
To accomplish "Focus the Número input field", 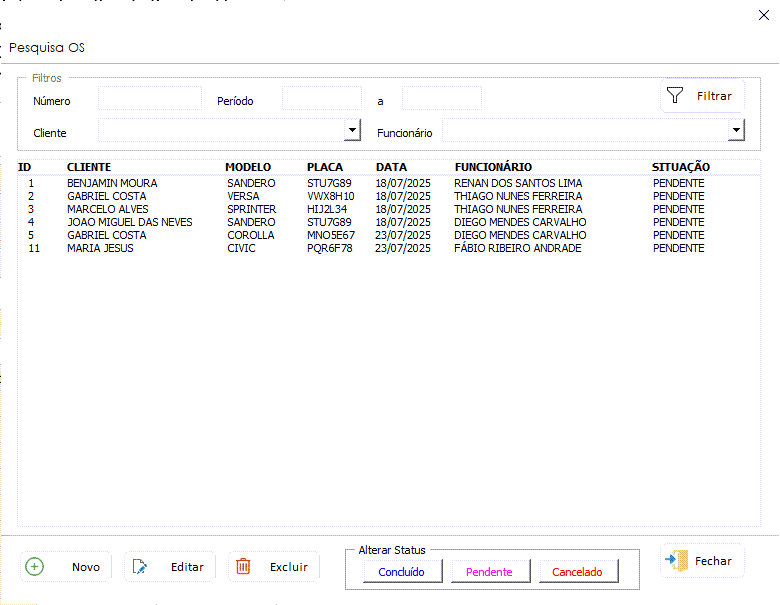I will (x=149, y=99).
